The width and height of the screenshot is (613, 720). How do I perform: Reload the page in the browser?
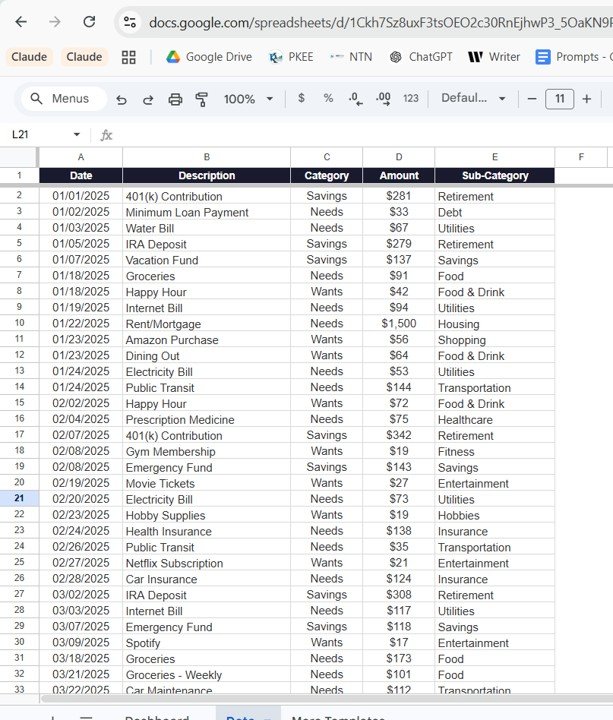(89, 22)
